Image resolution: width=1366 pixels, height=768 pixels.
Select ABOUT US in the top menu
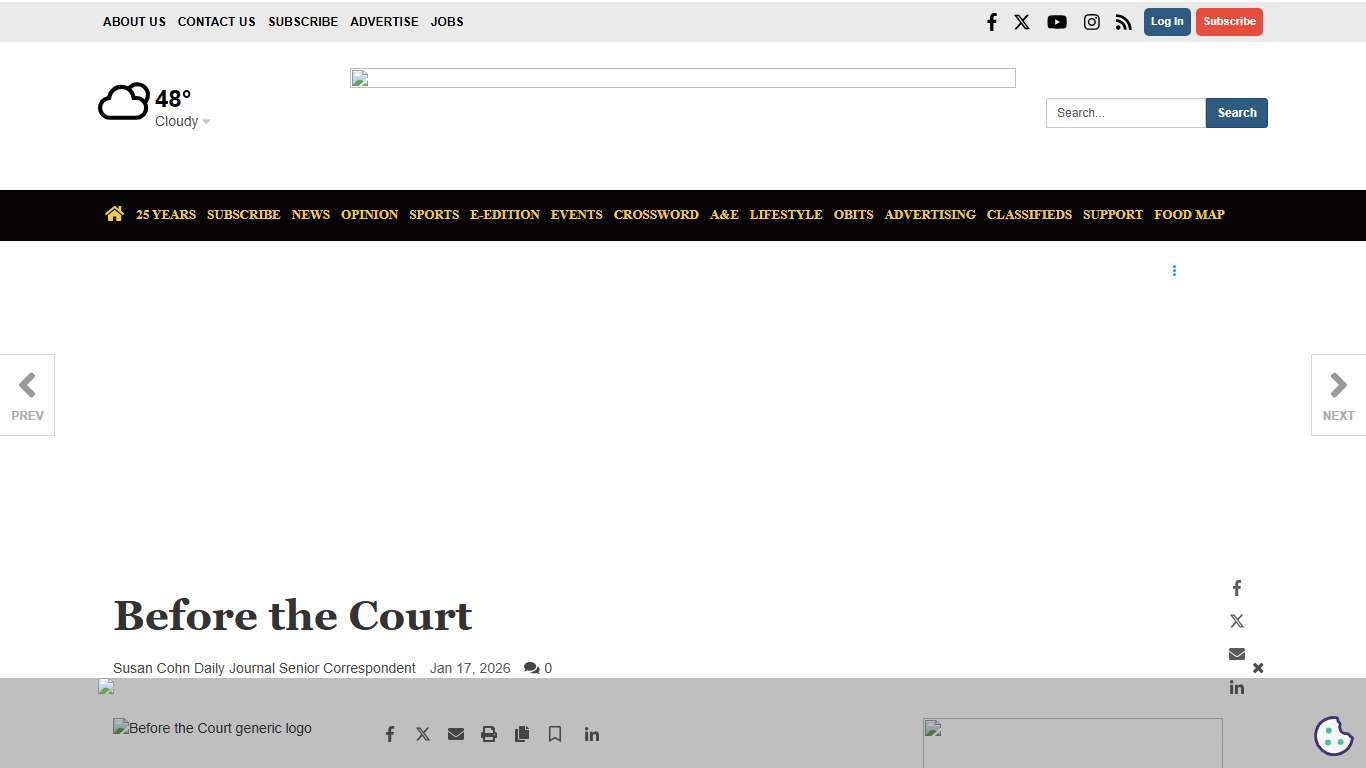[x=134, y=21]
